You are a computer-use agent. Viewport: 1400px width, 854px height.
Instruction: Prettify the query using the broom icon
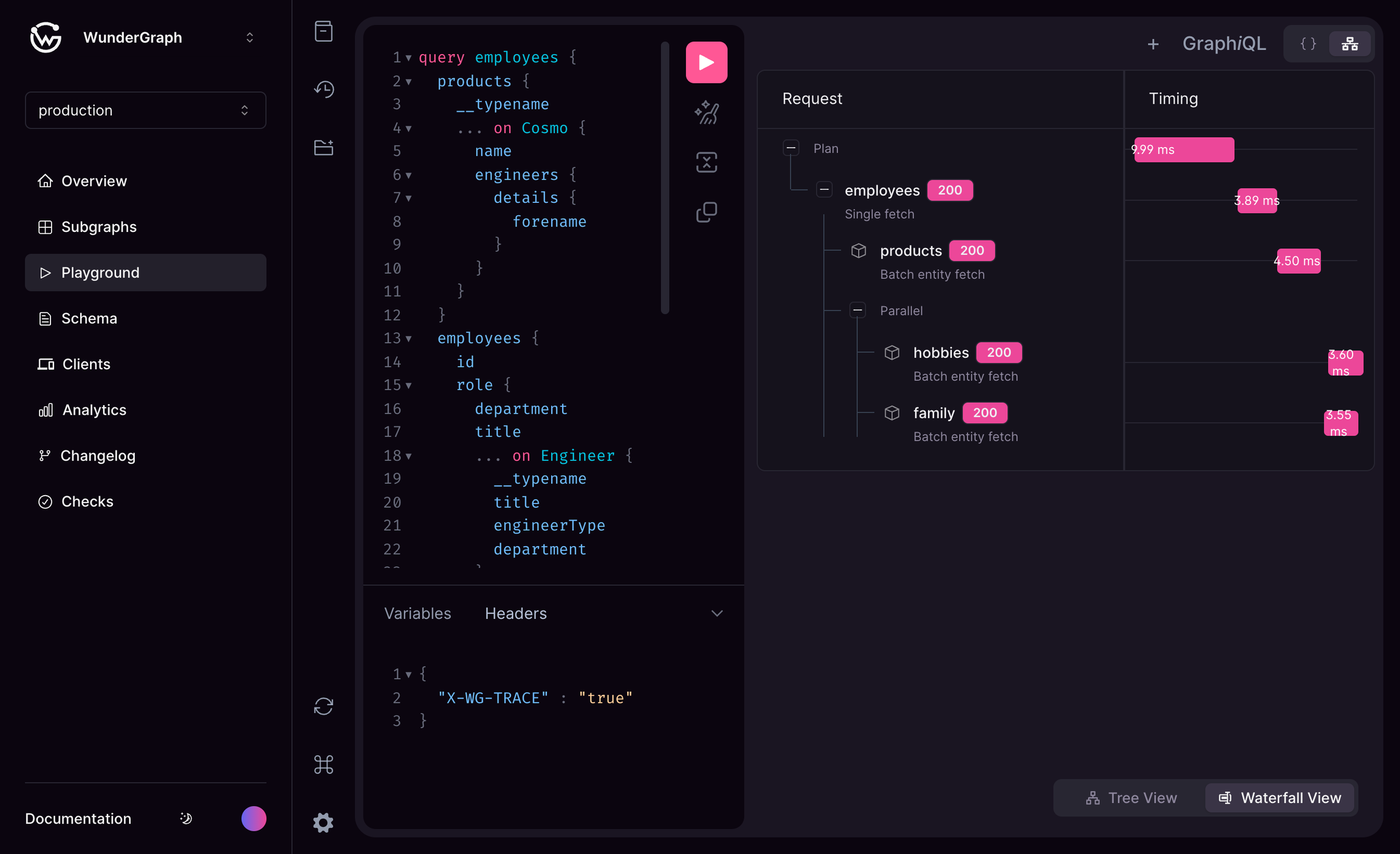[706, 112]
